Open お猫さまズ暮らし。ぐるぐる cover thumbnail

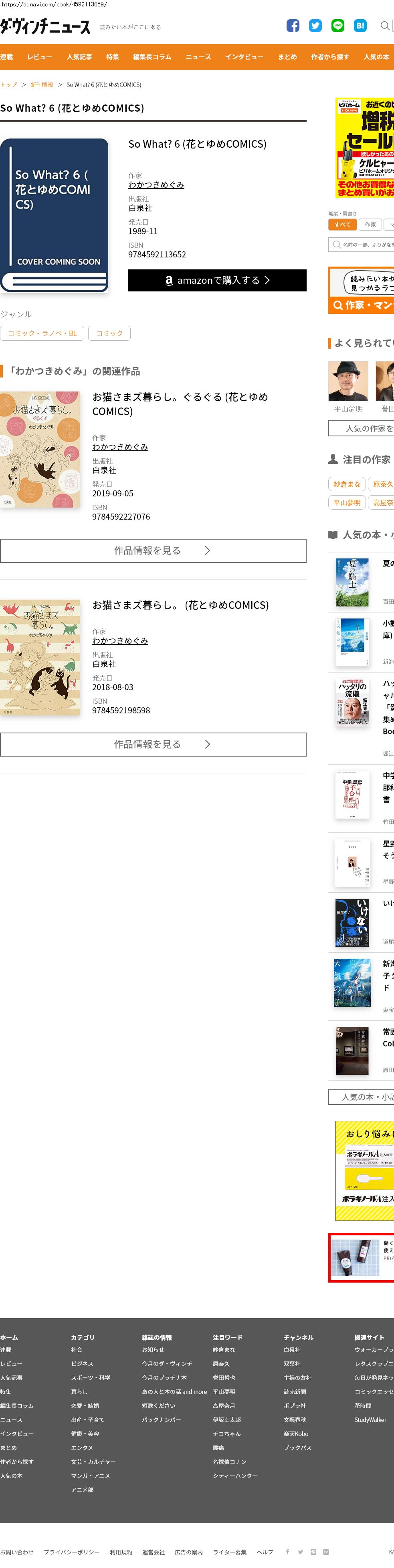(40, 450)
